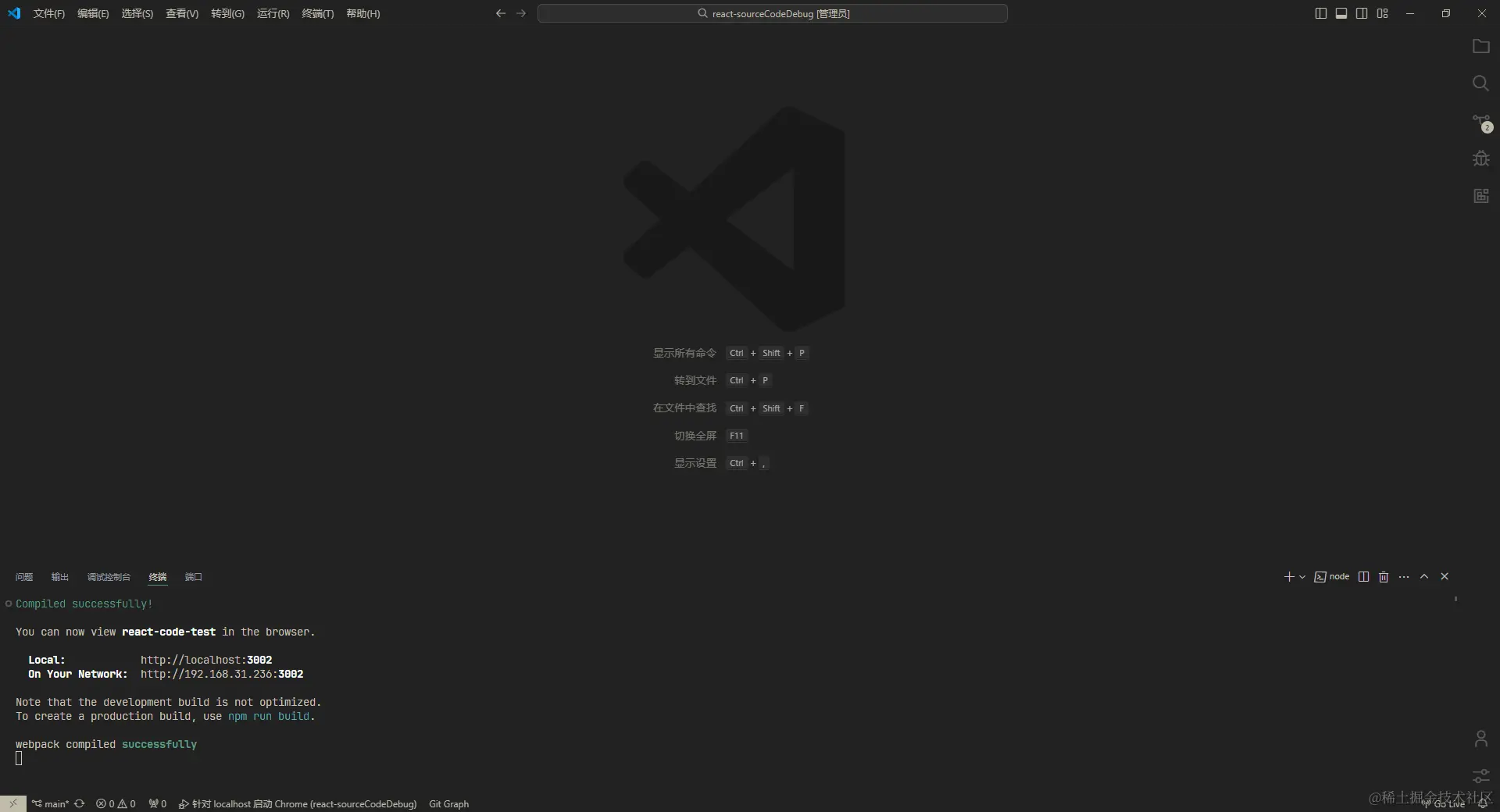
Task: Open the http://192.168.31.236:3002 network link
Action: pos(222,674)
